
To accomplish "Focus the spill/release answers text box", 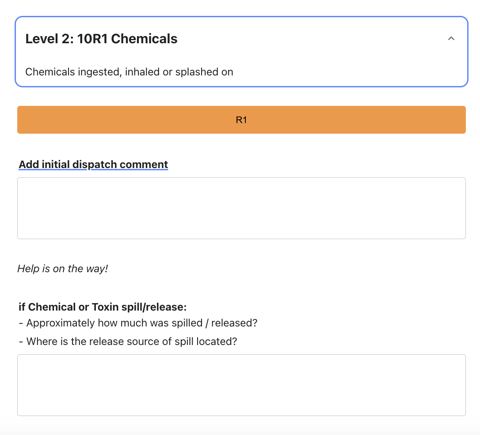I will click(241, 385).
